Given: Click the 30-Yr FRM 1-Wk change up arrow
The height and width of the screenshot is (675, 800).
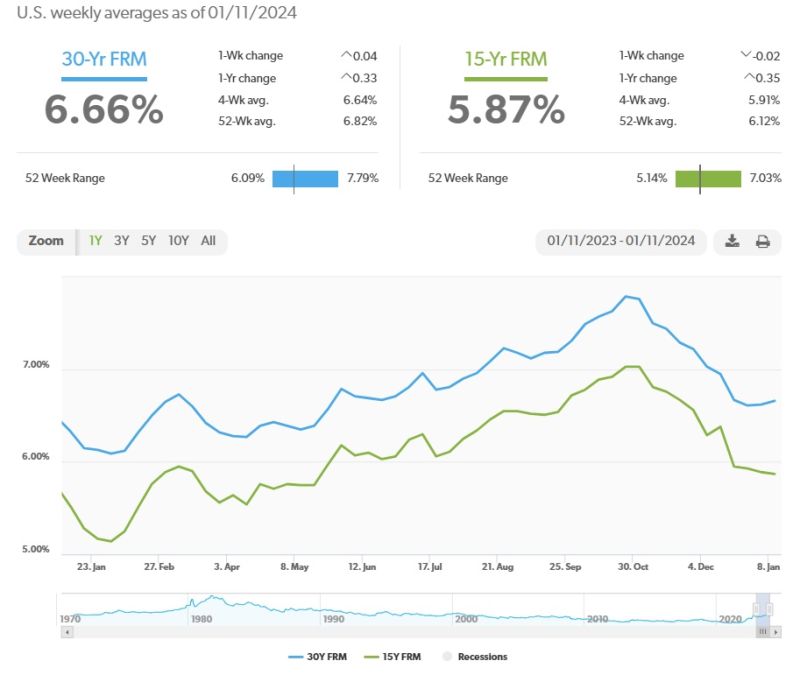Looking at the screenshot, I should point(346,56).
